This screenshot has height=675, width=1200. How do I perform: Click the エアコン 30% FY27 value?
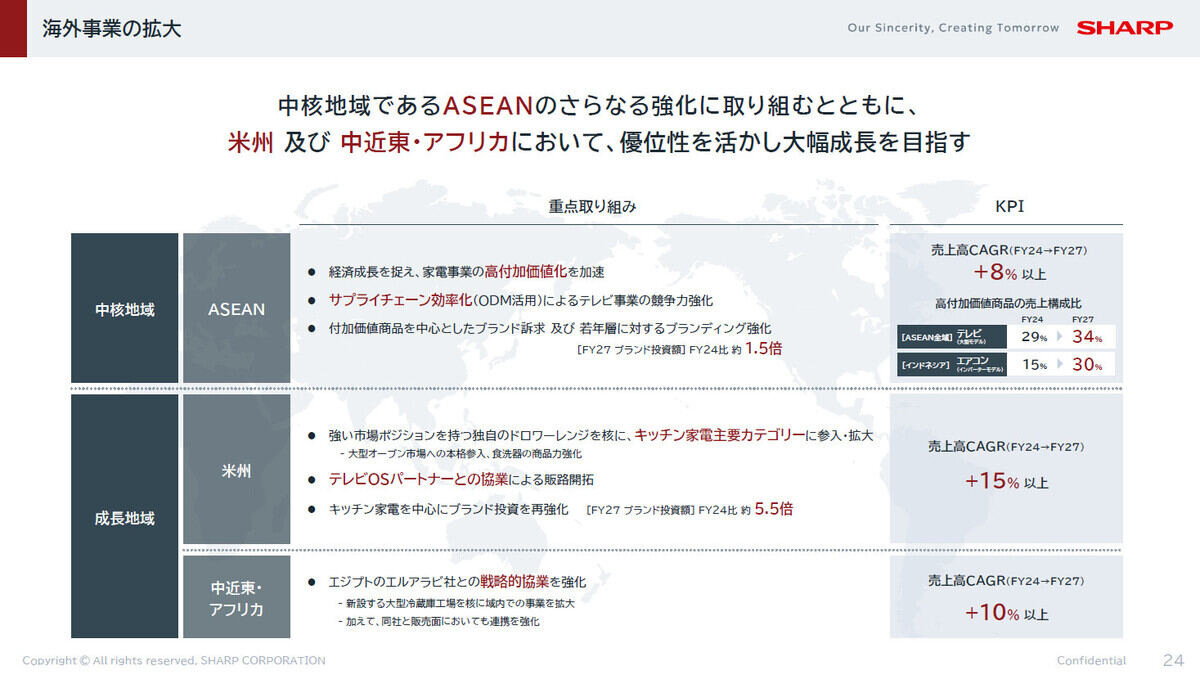pyautogui.click(x=1086, y=365)
